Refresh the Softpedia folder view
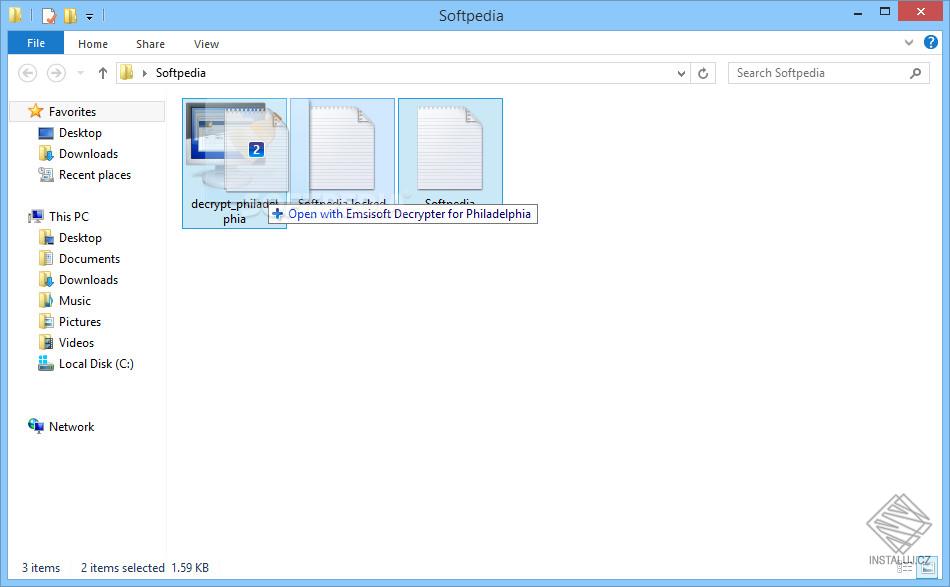Viewport: 950px width, 587px height. click(703, 73)
